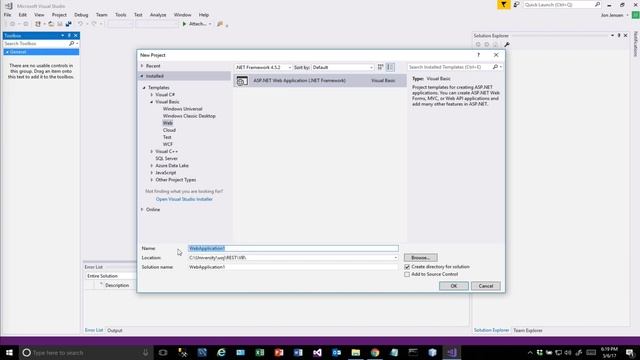Screen dimensions: 640x360
Task: Expand the Visual C++ templates node
Action: tap(152, 151)
